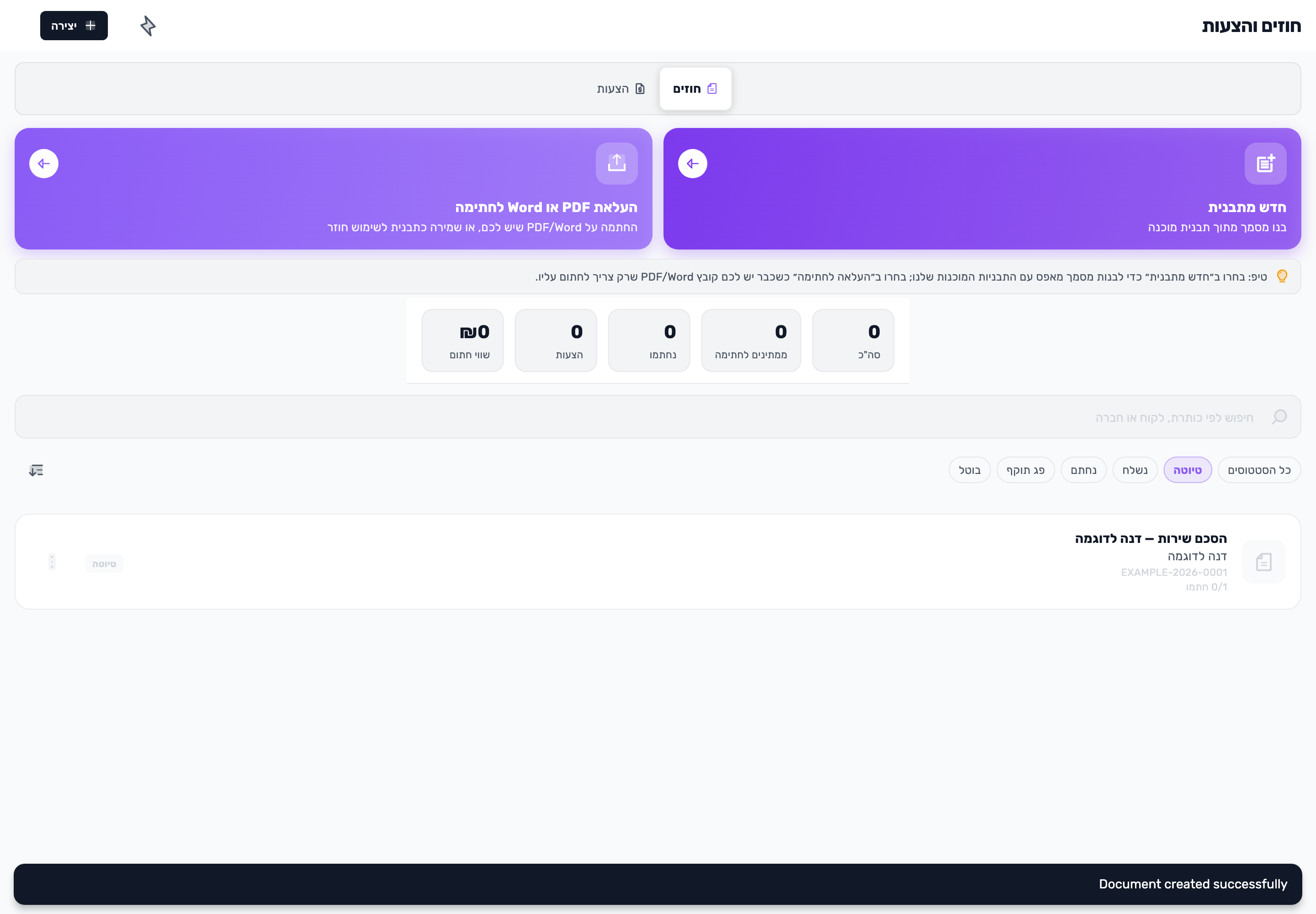Viewport: 1316px width, 914px height.
Task: Click the חוזים והצעות page title
Action: pyautogui.click(x=1251, y=27)
